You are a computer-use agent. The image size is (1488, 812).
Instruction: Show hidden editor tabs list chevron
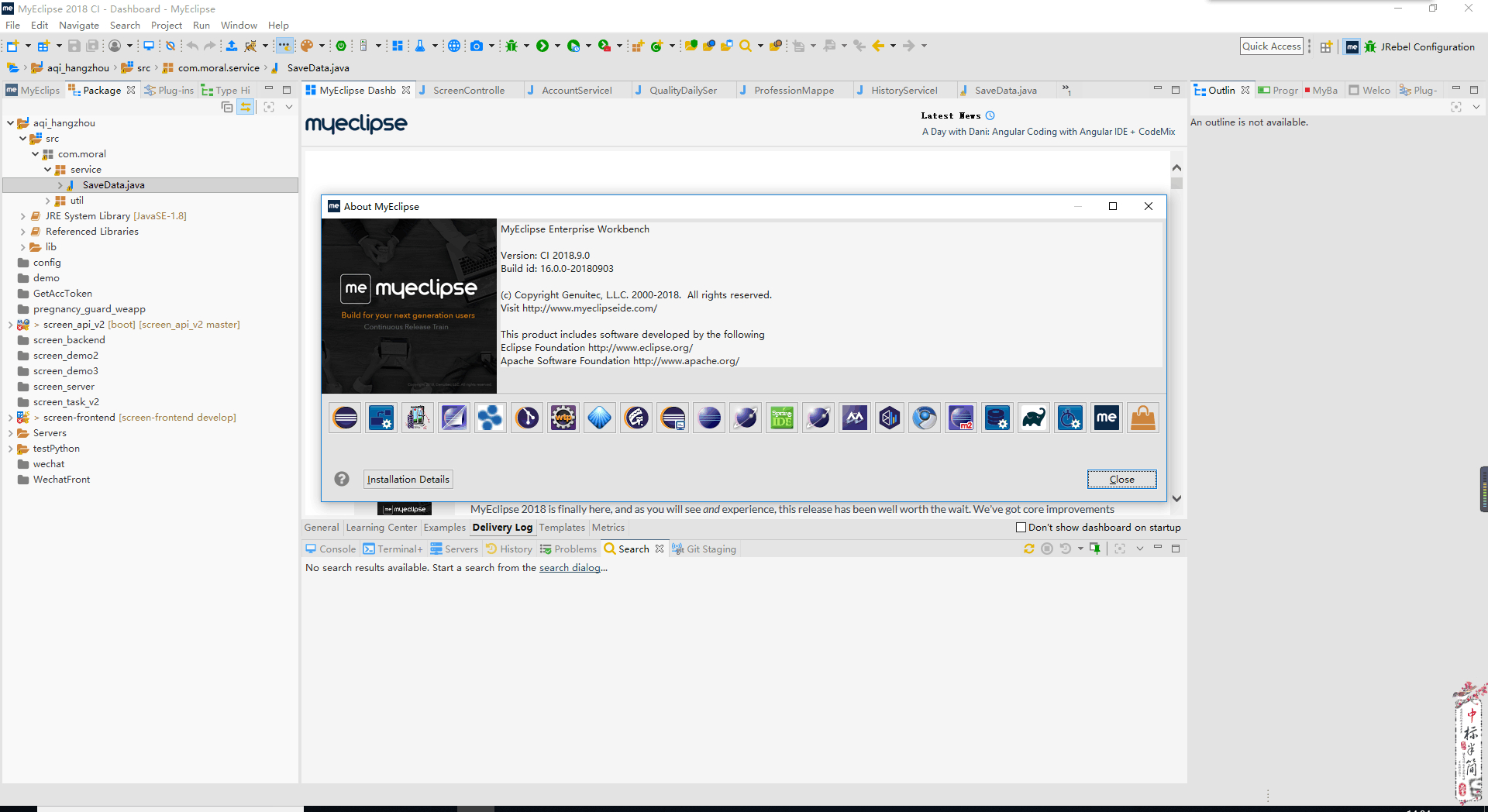tap(1066, 91)
